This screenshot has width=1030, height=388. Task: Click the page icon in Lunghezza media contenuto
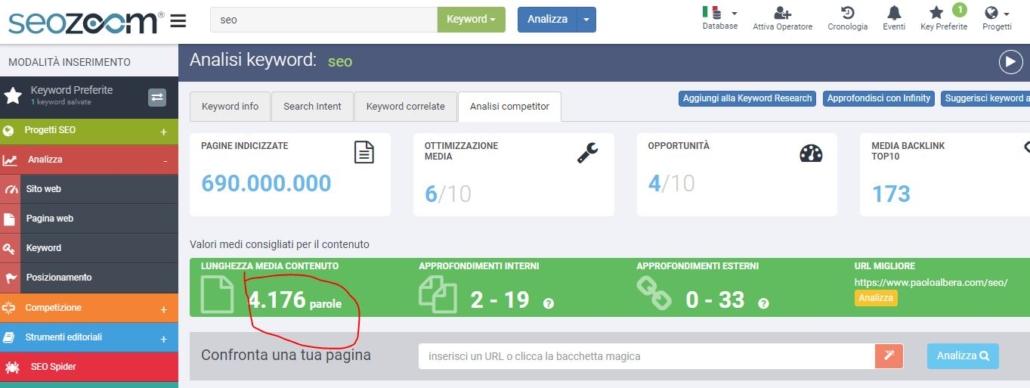pos(217,293)
